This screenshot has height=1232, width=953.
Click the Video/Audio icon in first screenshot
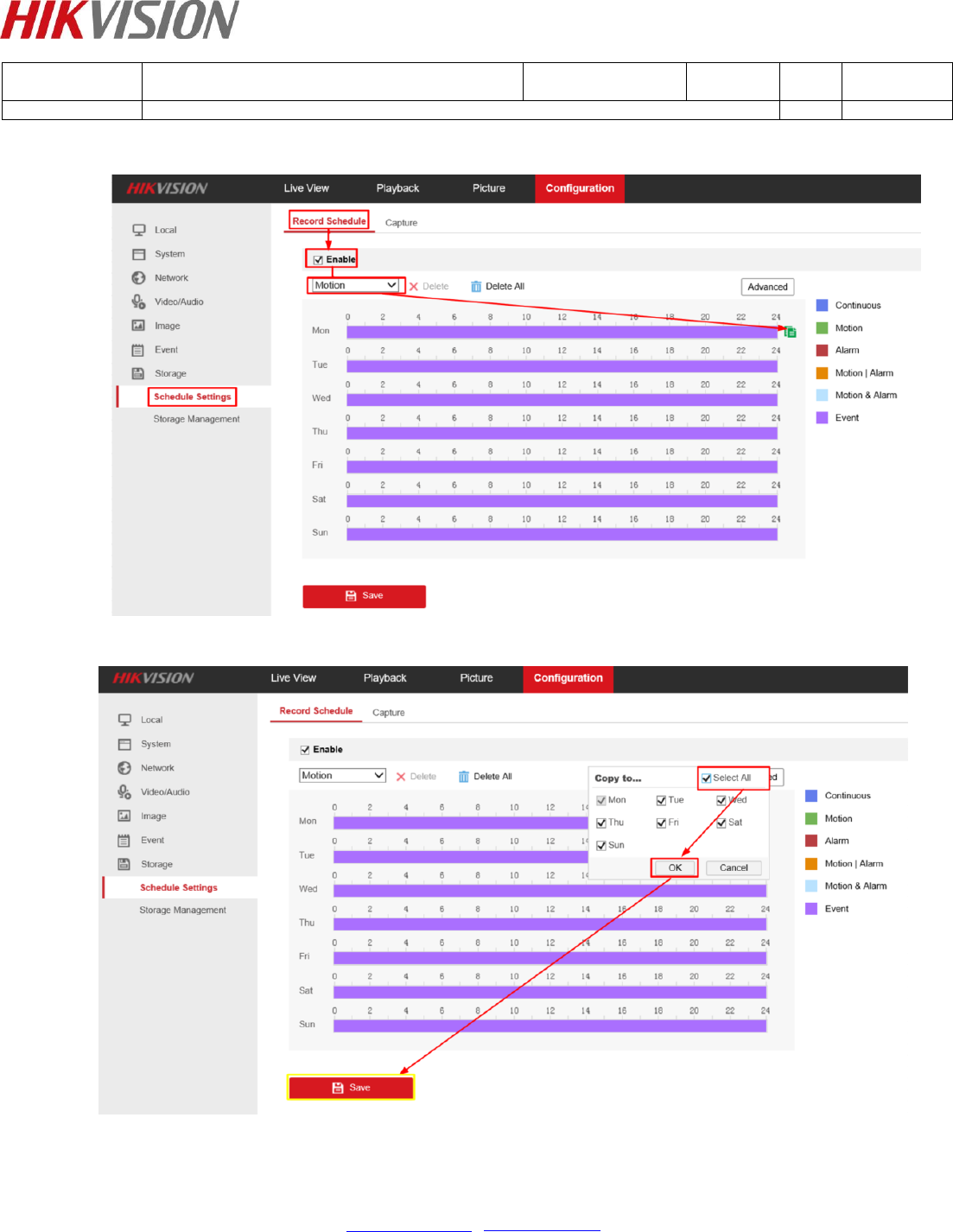pyautogui.click(x=138, y=302)
